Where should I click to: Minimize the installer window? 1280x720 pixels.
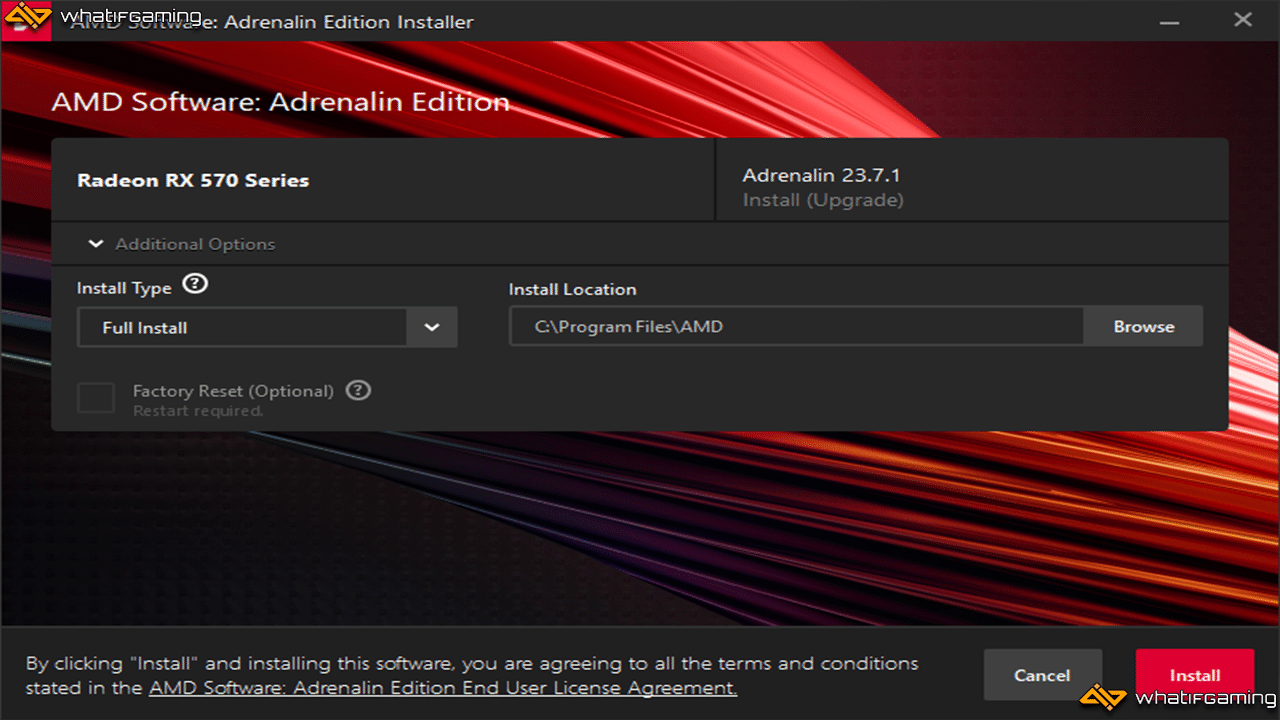pos(1169,20)
